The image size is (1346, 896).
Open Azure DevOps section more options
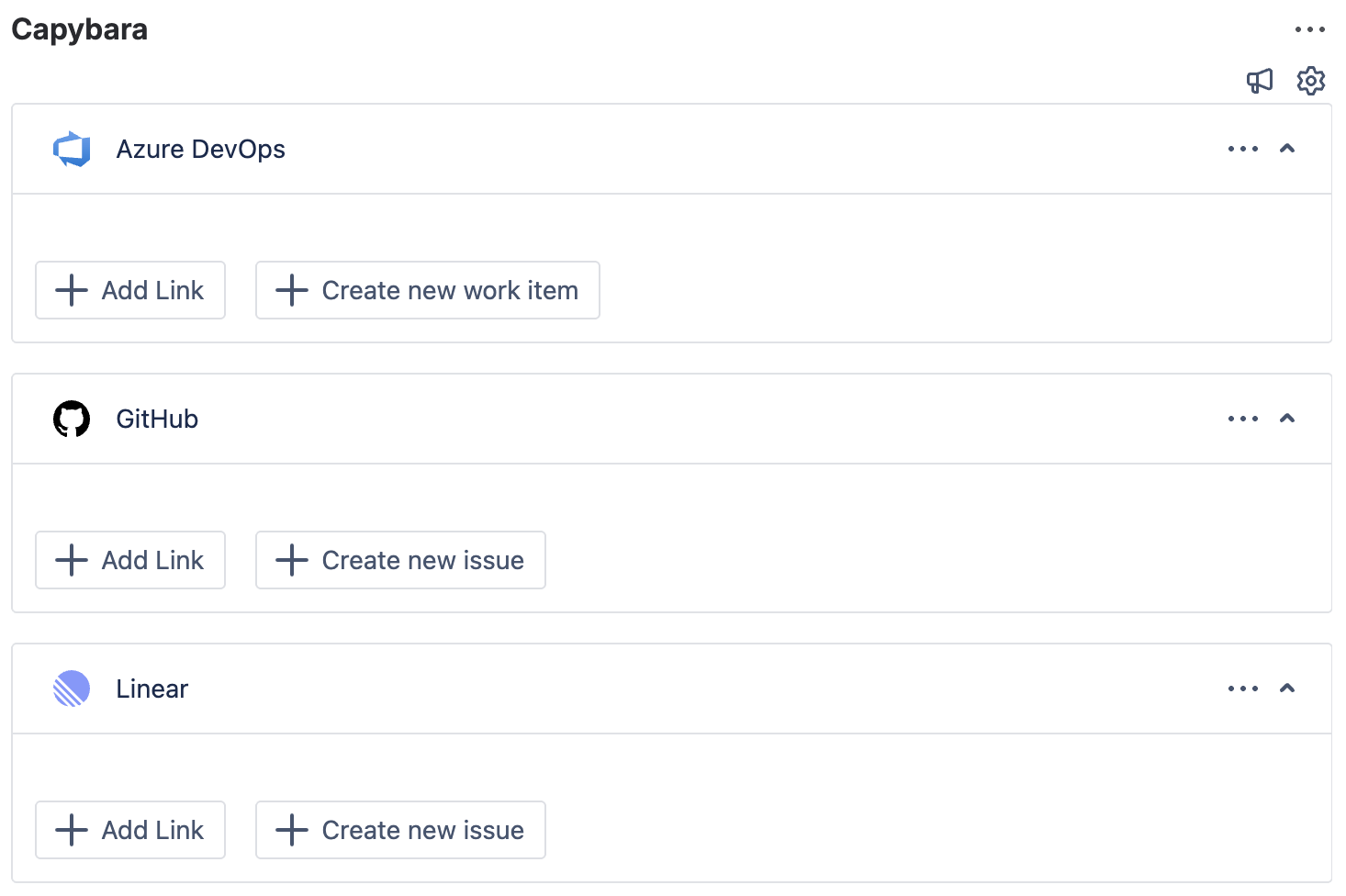(x=1242, y=149)
